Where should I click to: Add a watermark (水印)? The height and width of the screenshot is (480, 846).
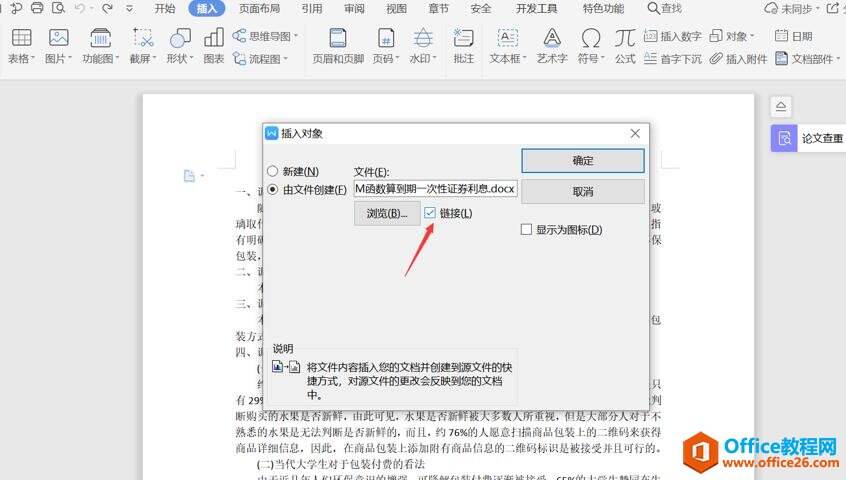click(x=422, y=46)
